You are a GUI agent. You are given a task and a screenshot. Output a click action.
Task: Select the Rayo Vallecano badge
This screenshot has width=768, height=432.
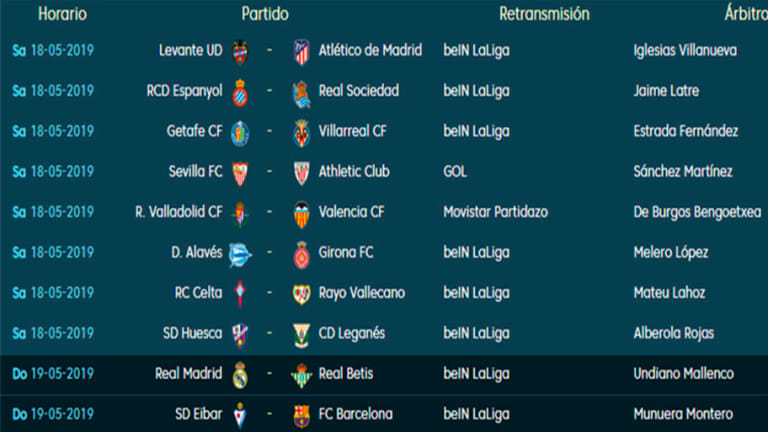click(x=301, y=294)
